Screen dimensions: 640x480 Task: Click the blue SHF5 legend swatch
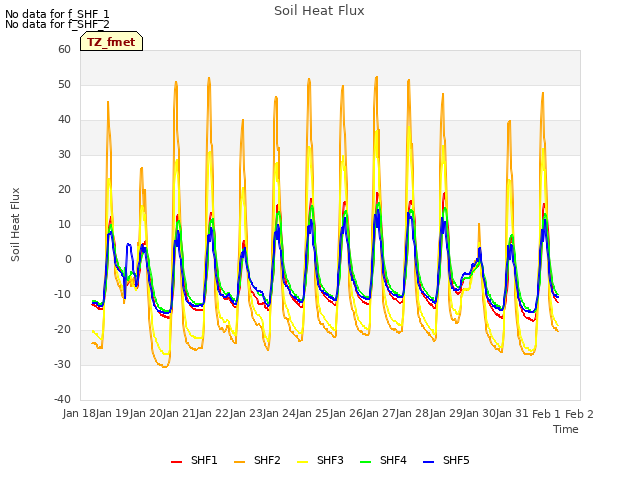(x=429, y=462)
